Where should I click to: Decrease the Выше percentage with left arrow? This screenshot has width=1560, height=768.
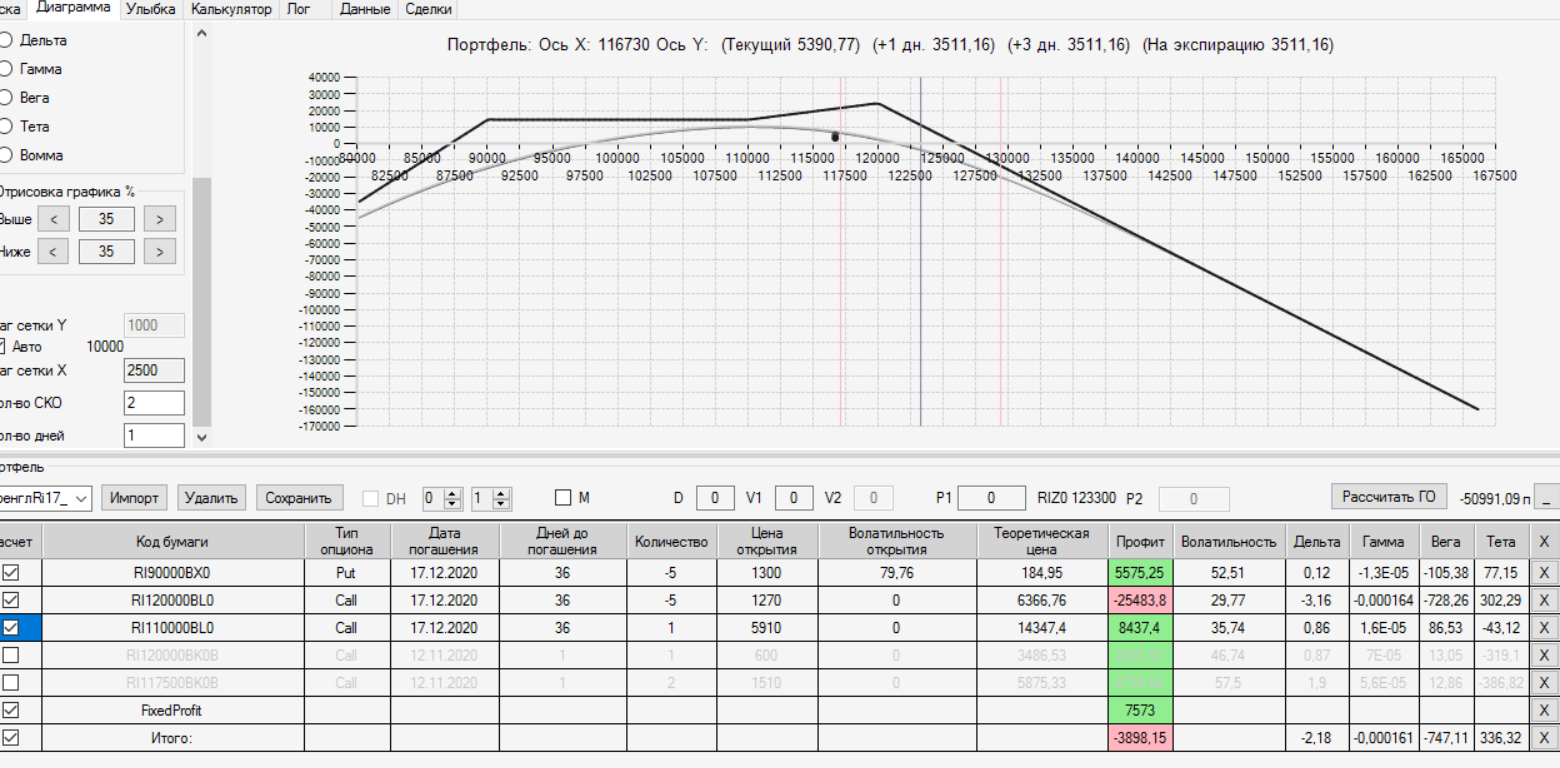[54, 219]
